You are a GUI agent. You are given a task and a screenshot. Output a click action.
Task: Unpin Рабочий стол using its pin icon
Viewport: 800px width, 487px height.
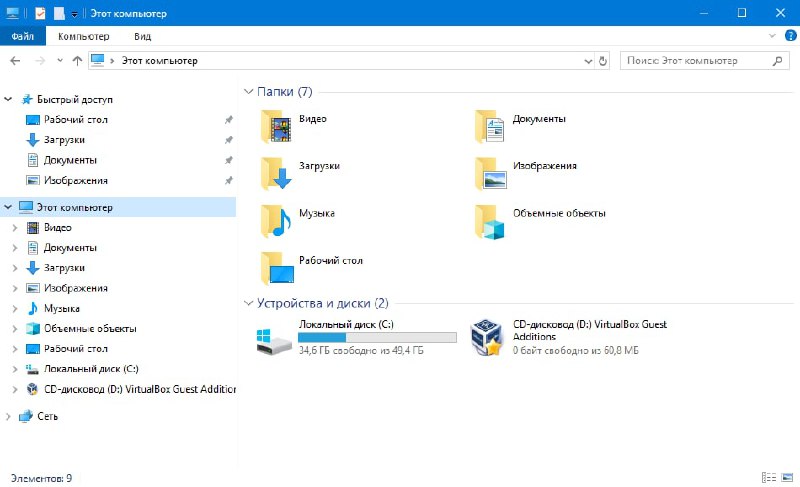coord(229,120)
